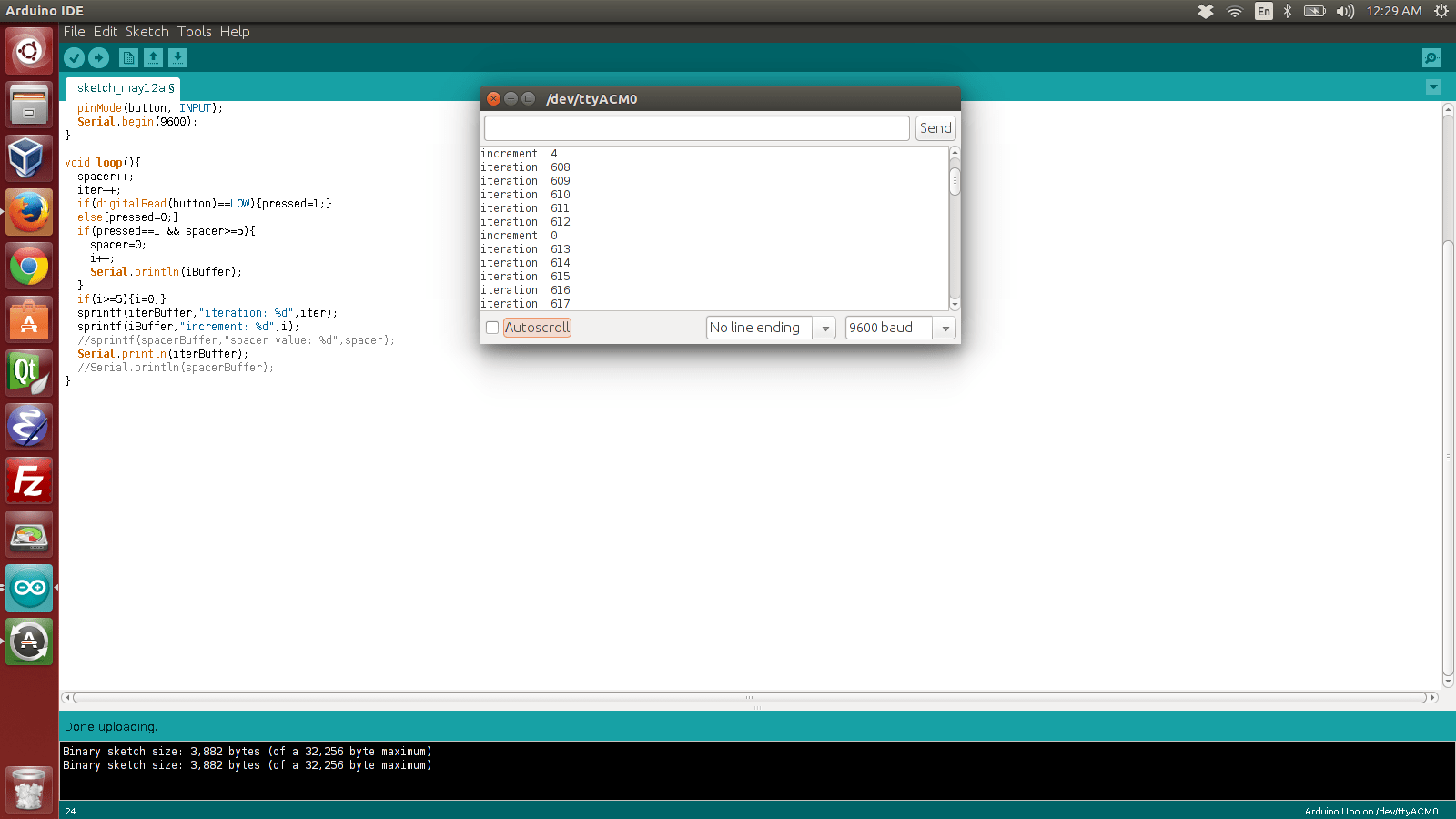Open the Disk Usage Analyzer dock icon
This screenshot has width=1456, height=819.
[x=29, y=534]
